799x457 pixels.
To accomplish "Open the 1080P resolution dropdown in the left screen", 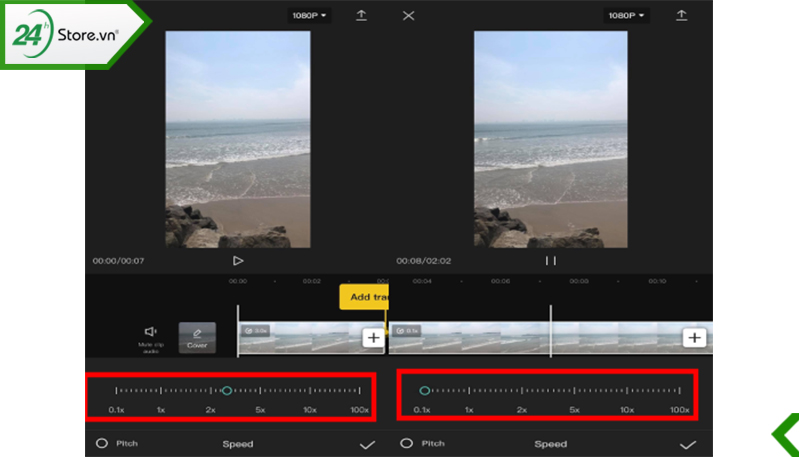I will pos(309,16).
